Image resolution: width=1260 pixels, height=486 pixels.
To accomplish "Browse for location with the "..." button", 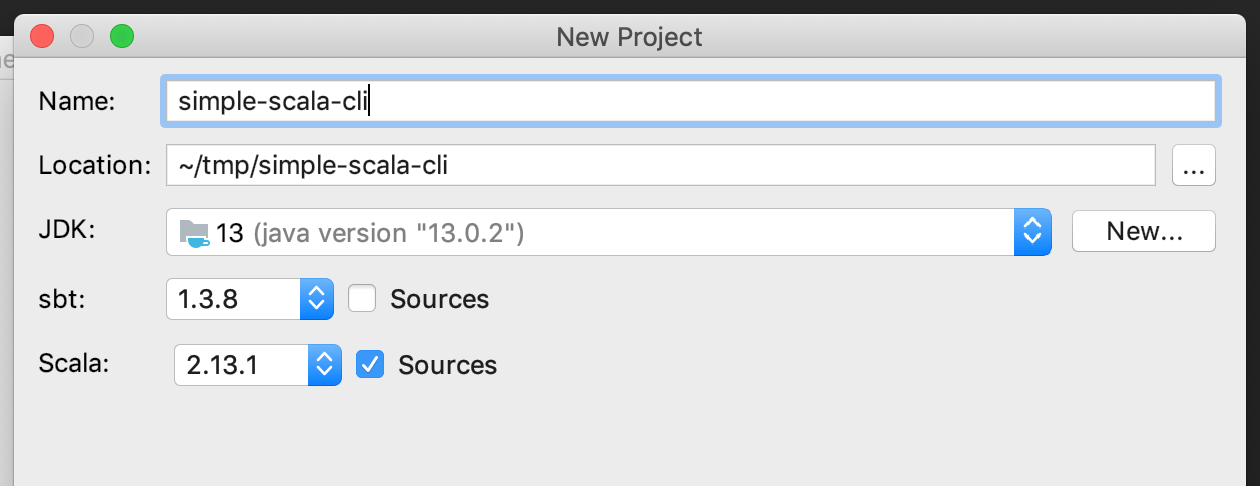I will 1193,166.
